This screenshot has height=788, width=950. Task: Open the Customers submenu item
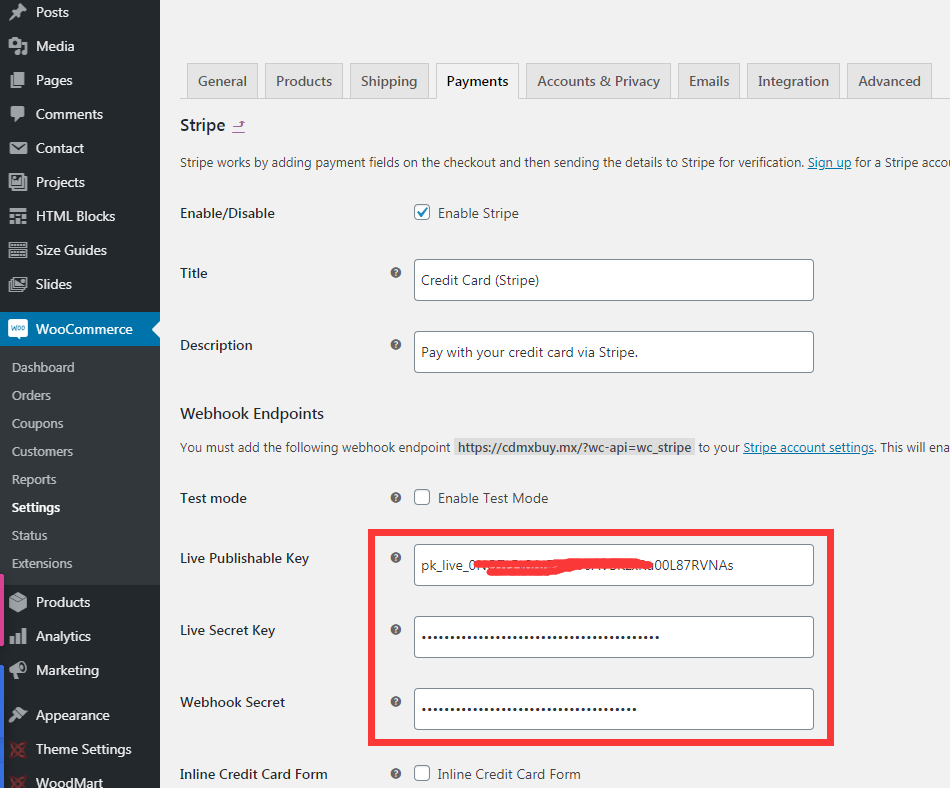(x=42, y=451)
